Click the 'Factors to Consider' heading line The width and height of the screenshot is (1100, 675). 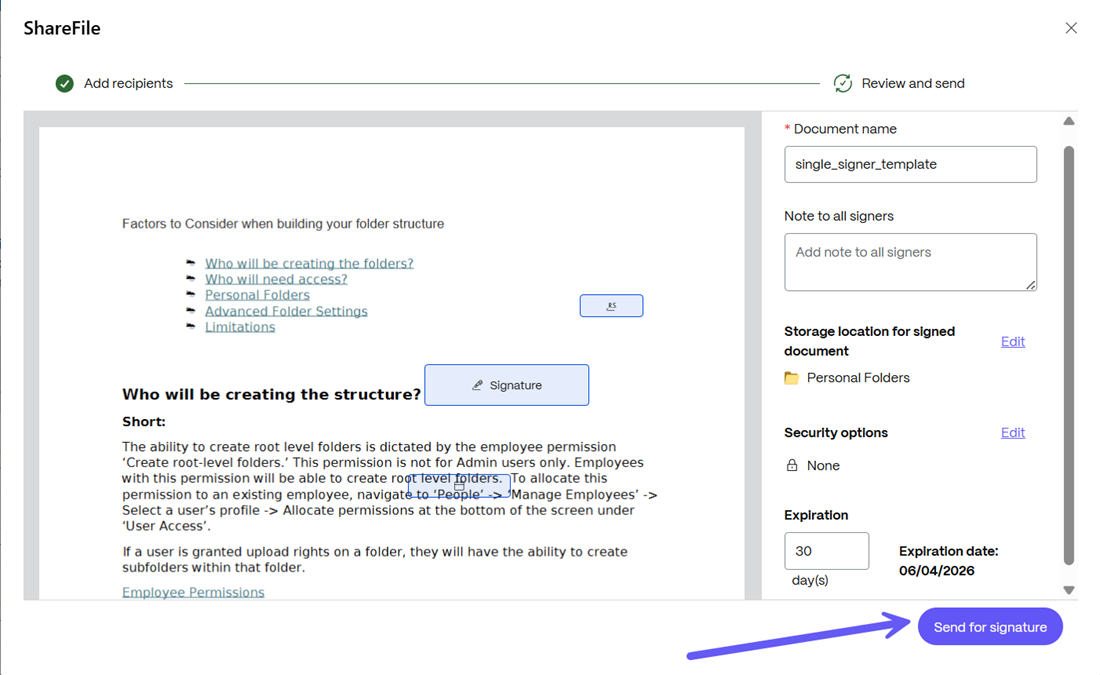pos(283,224)
